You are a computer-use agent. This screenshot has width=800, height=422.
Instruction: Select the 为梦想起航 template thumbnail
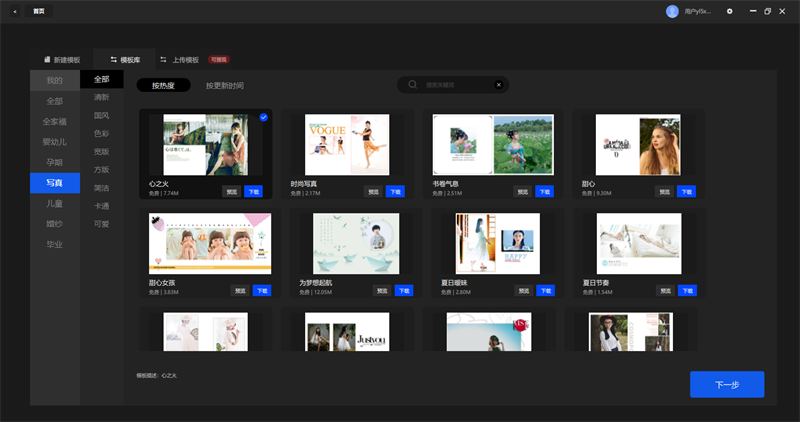point(356,243)
